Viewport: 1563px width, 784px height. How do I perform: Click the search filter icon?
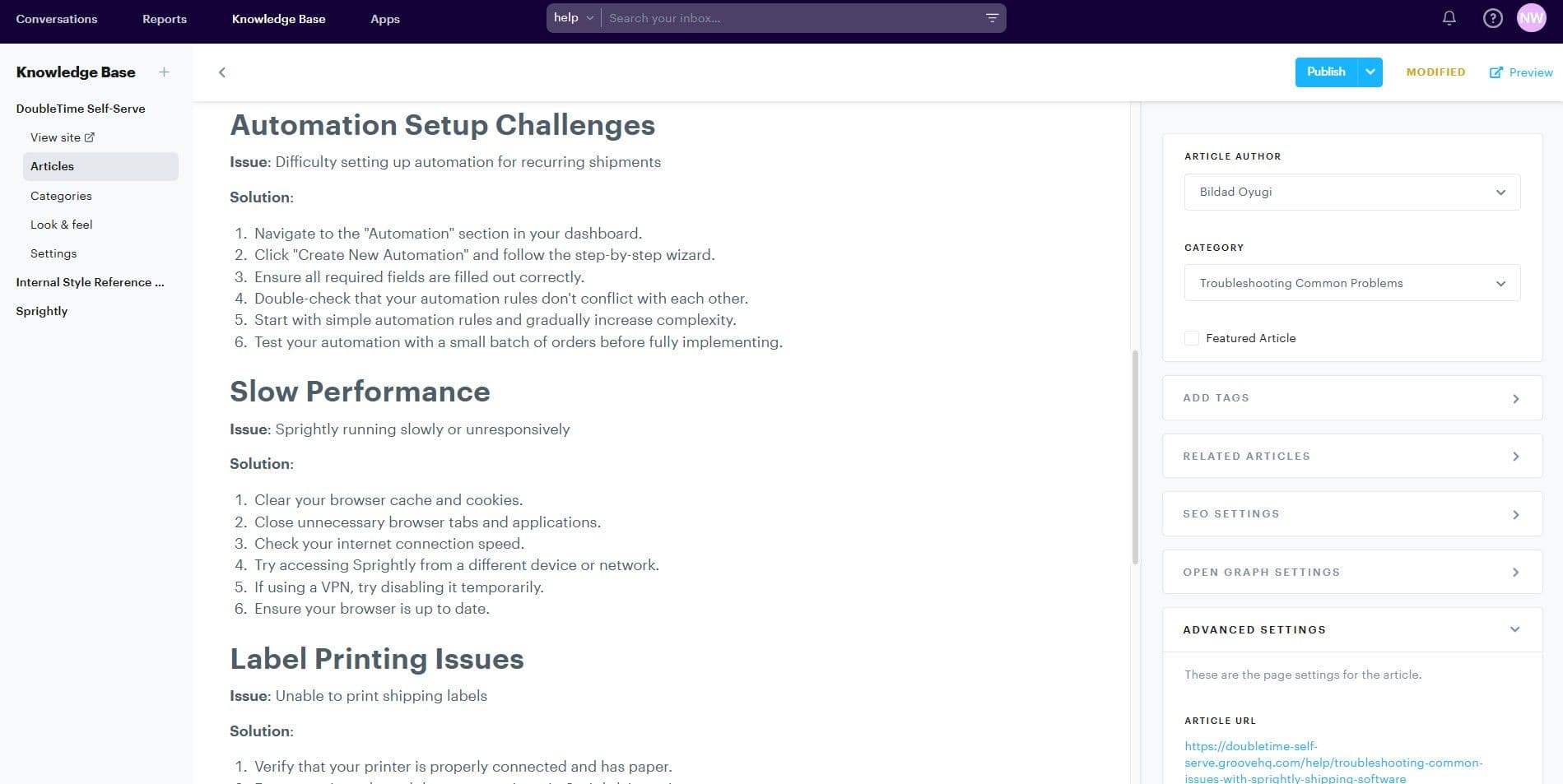(x=992, y=17)
